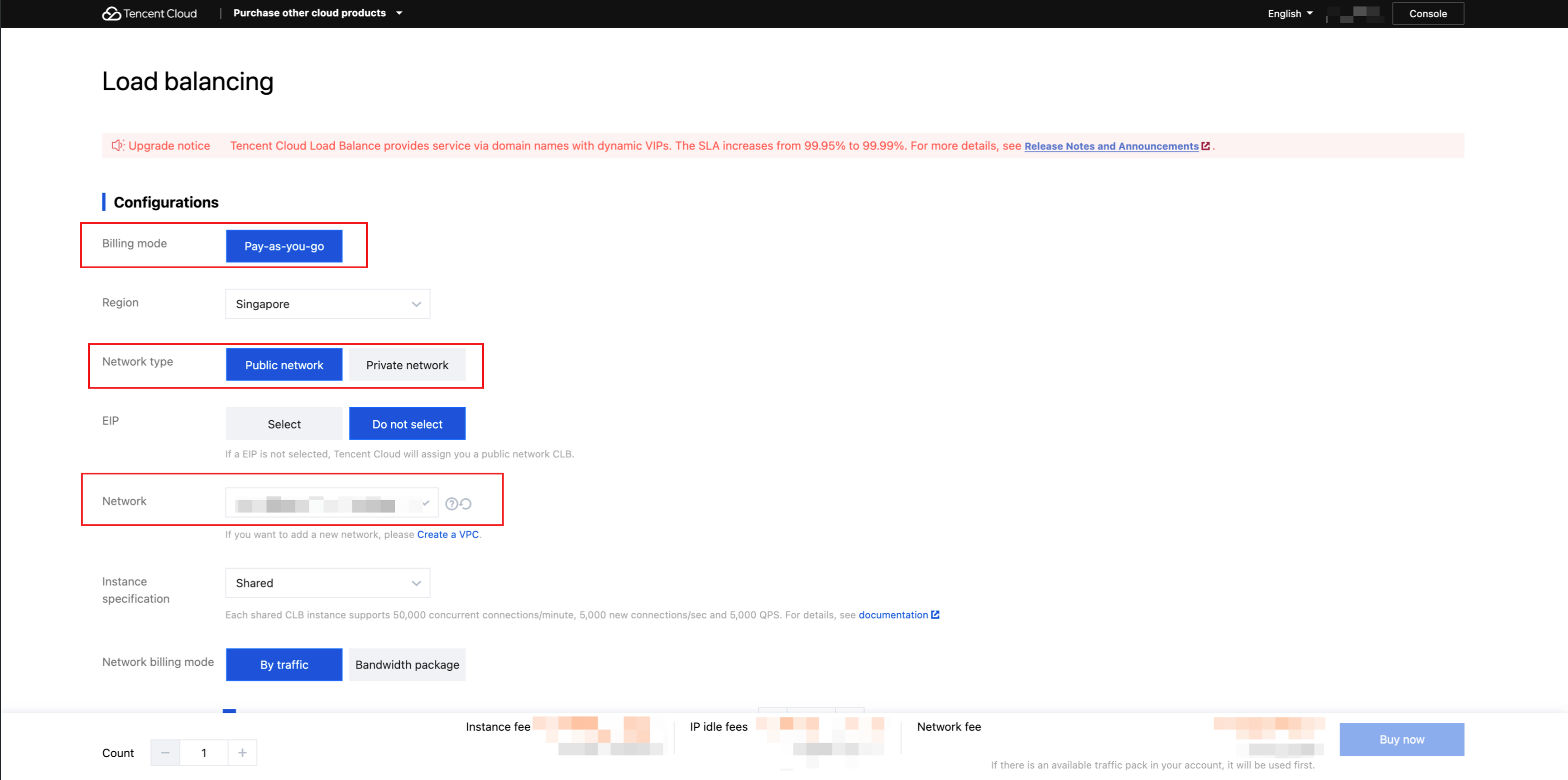Open Purchase other cloud products menu
1568x780 pixels.
pos(317,13)
